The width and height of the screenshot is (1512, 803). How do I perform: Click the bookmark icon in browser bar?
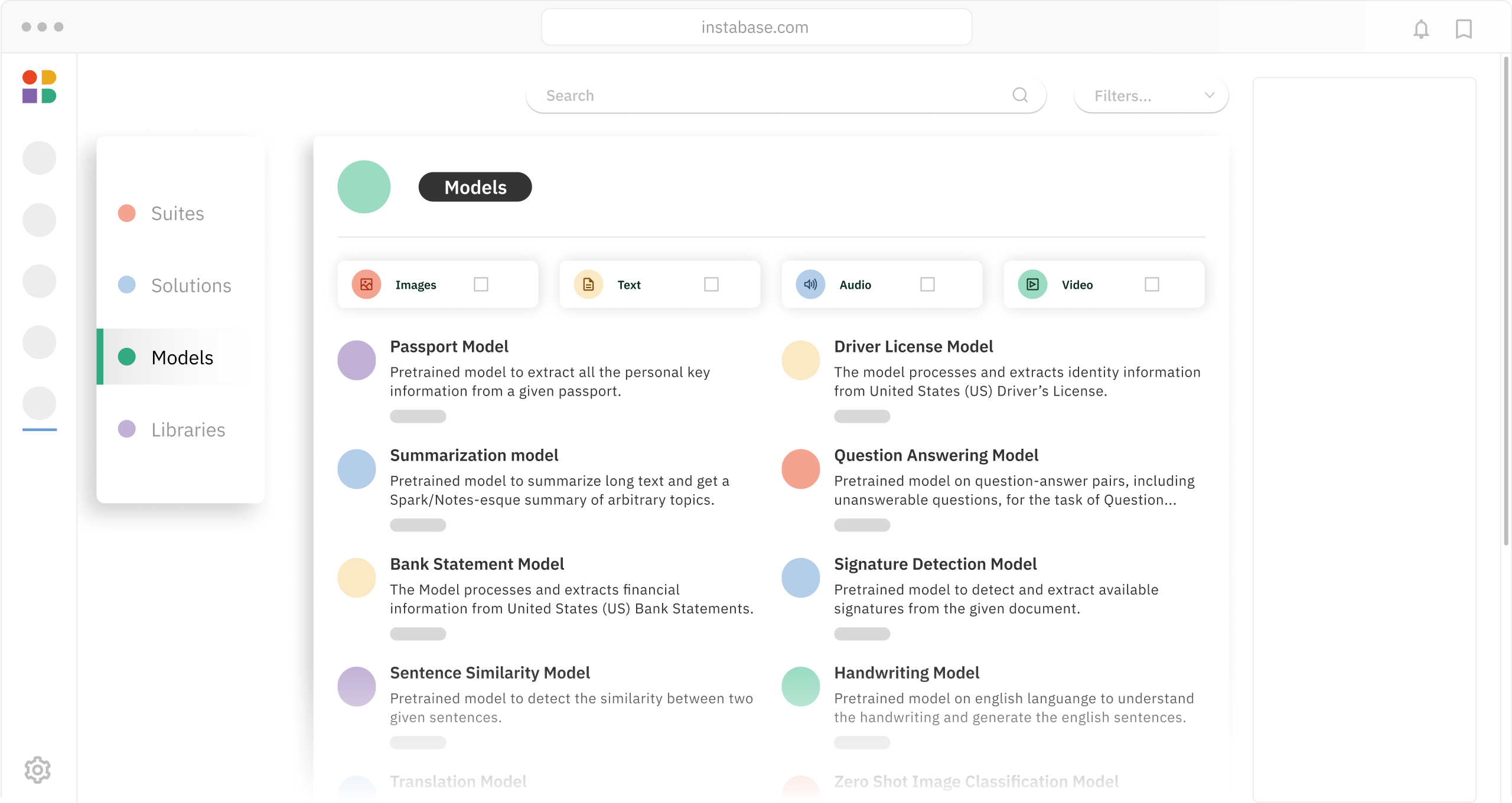(1464, 28)
